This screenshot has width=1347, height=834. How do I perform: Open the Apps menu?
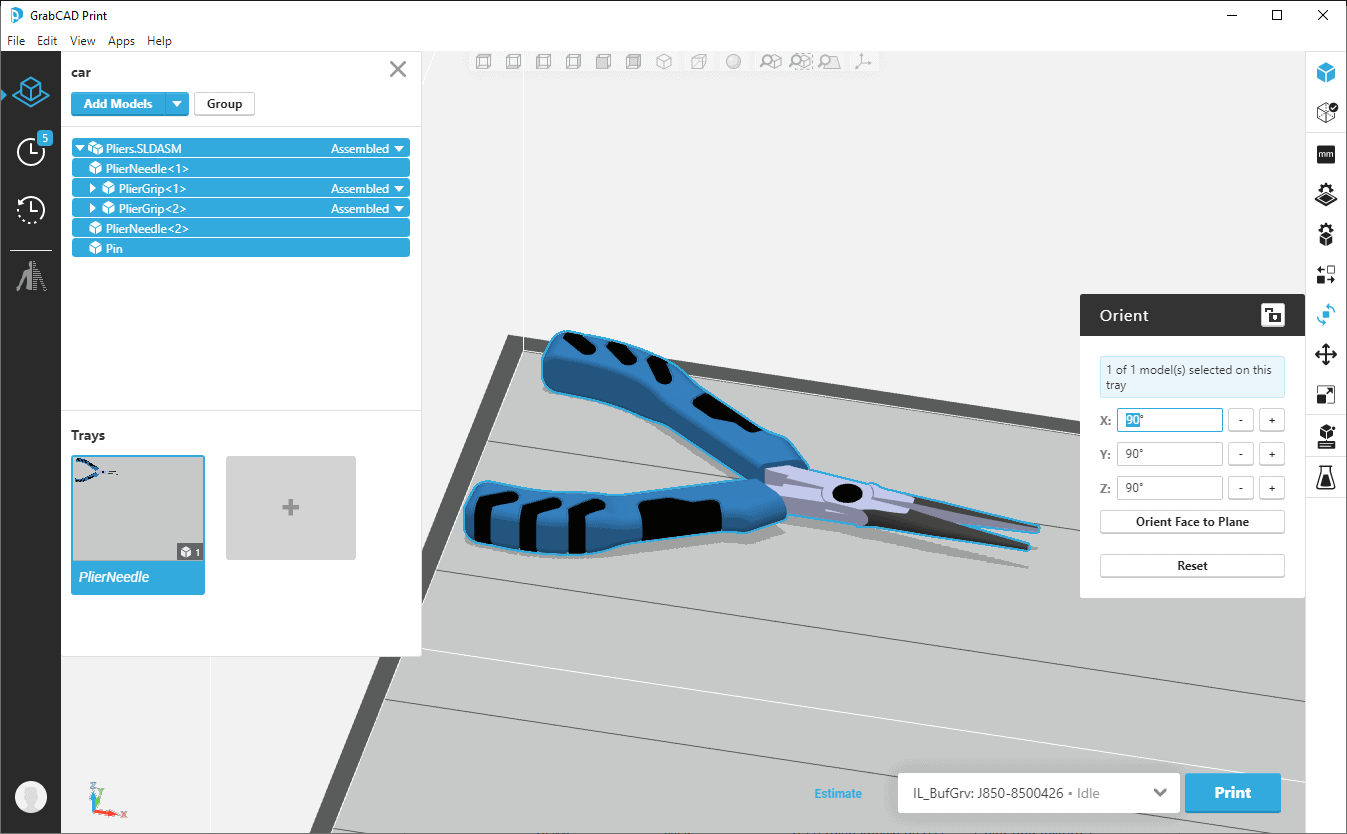pos(121,41)
